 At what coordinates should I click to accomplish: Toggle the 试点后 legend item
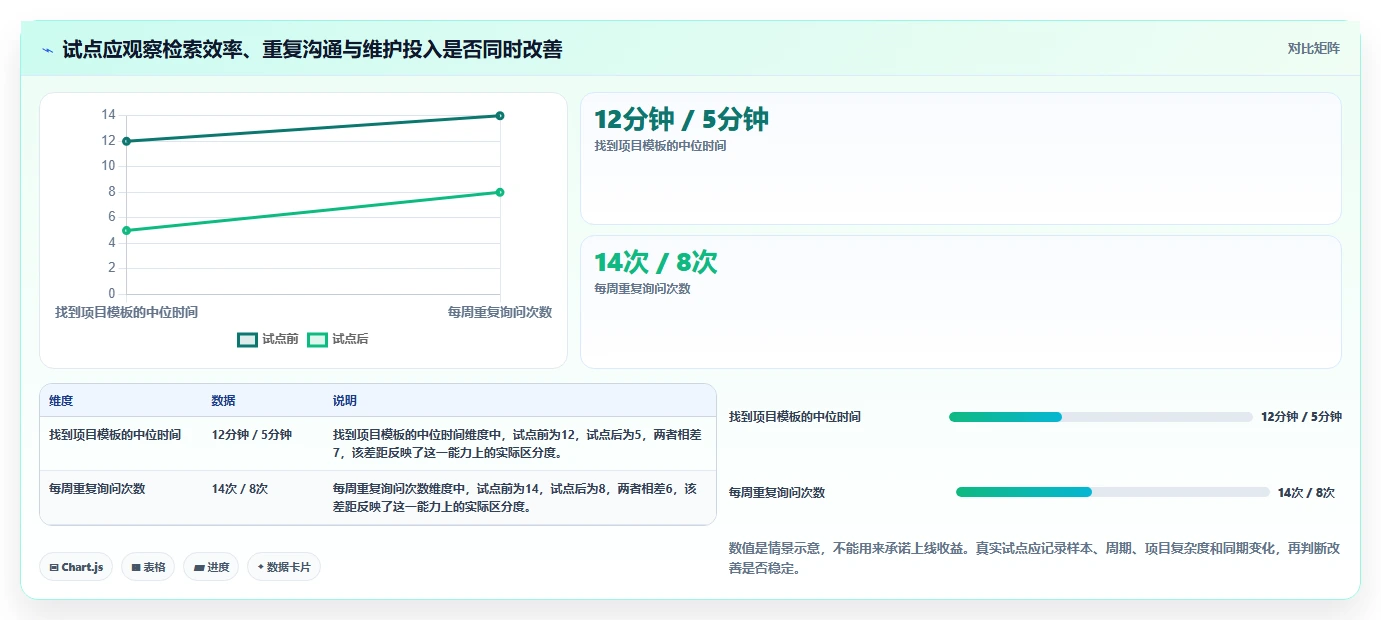tap(337, 340)
